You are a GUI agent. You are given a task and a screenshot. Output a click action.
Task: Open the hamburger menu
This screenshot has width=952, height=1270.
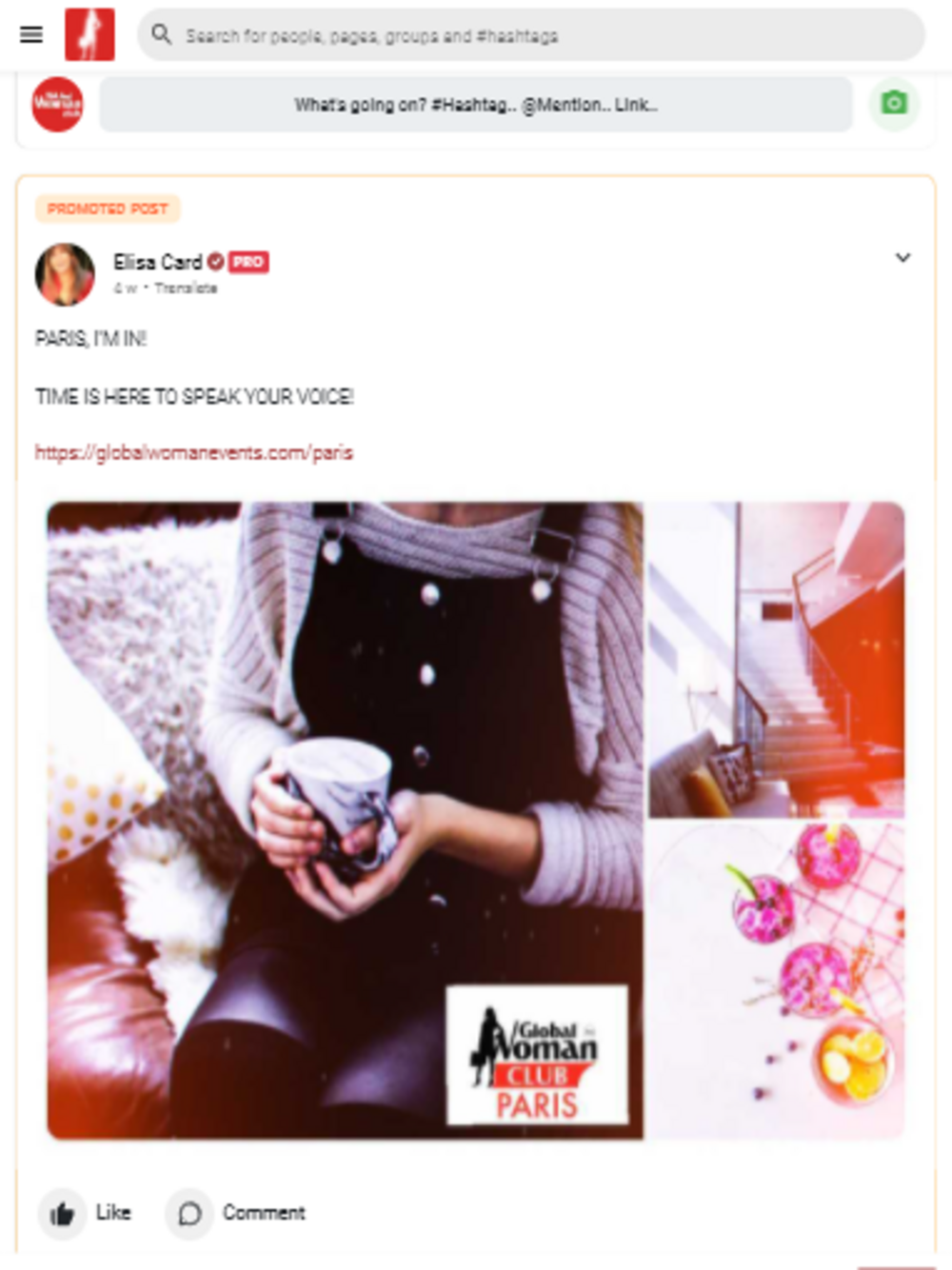31,35
